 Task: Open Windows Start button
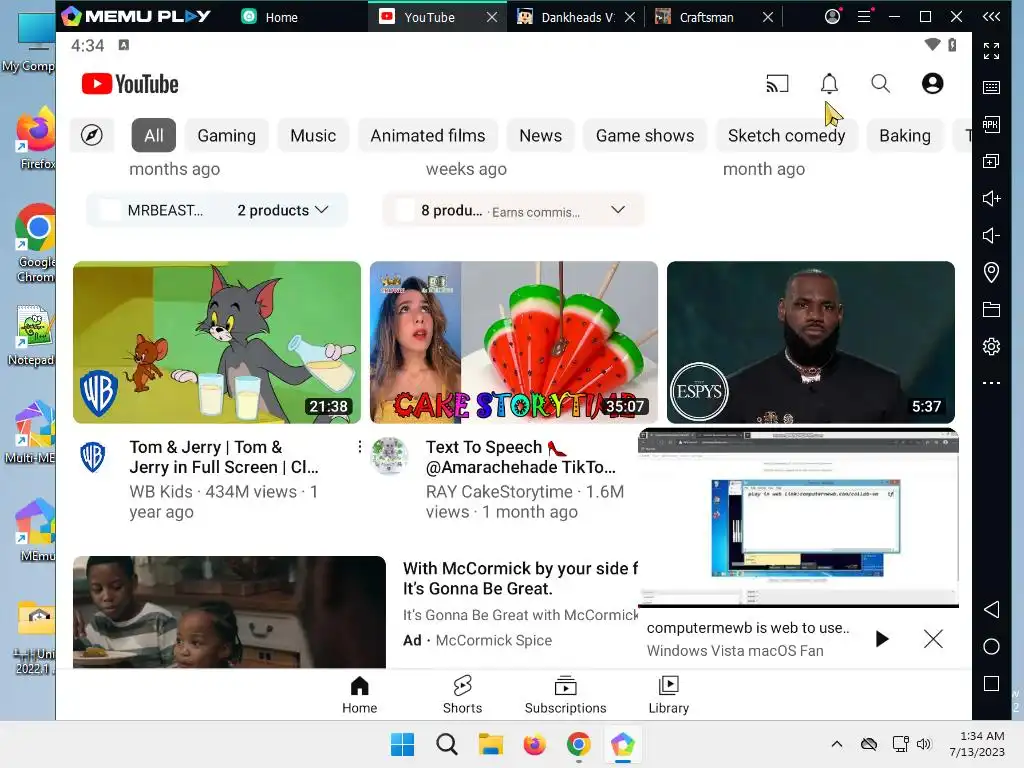coord(402,744)
